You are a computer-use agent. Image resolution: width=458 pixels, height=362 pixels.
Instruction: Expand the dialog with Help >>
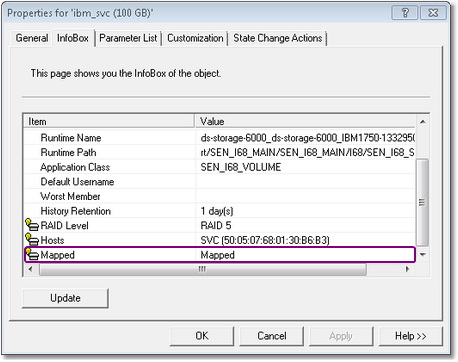coord(411,336)
